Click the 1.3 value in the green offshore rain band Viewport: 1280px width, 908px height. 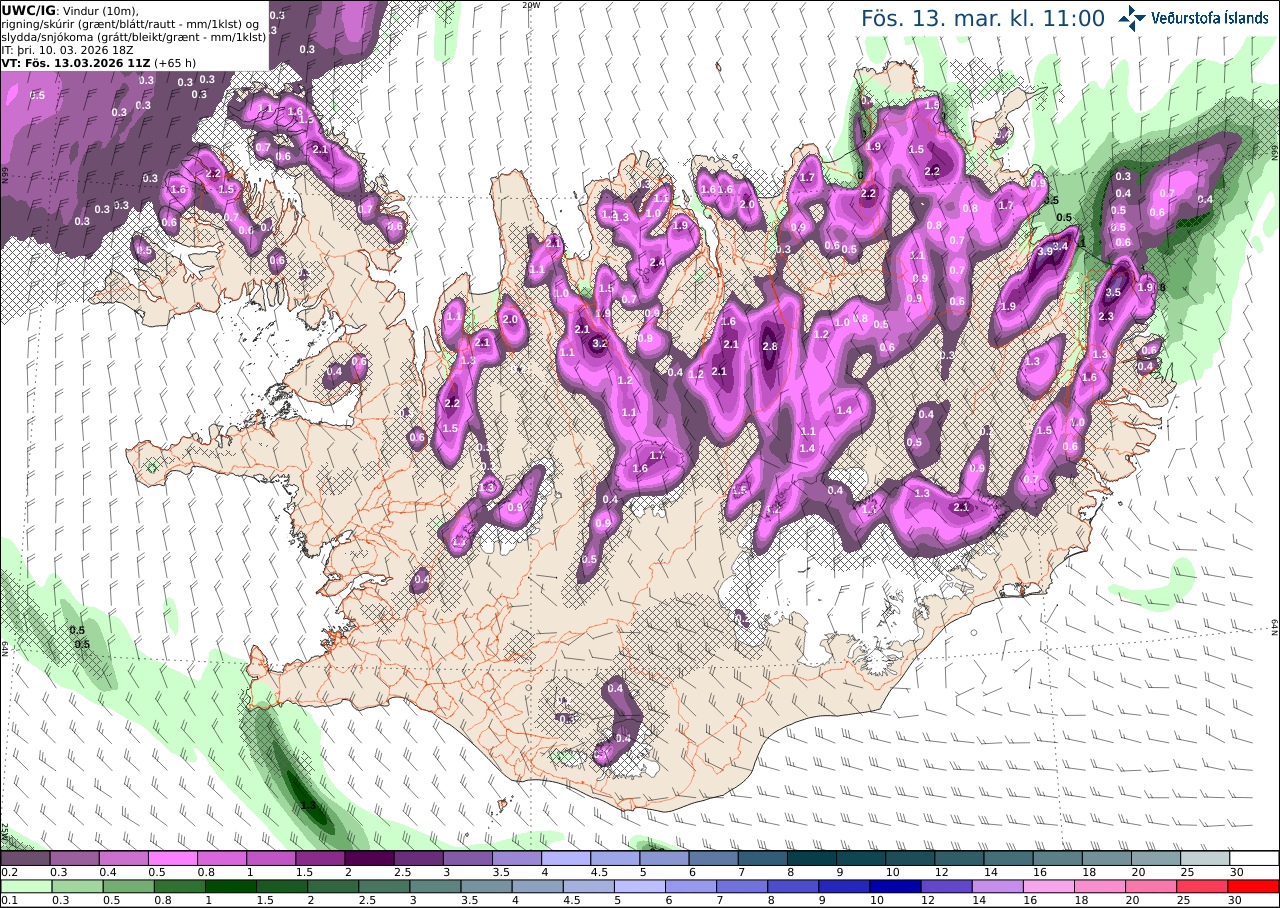(308, 804)
